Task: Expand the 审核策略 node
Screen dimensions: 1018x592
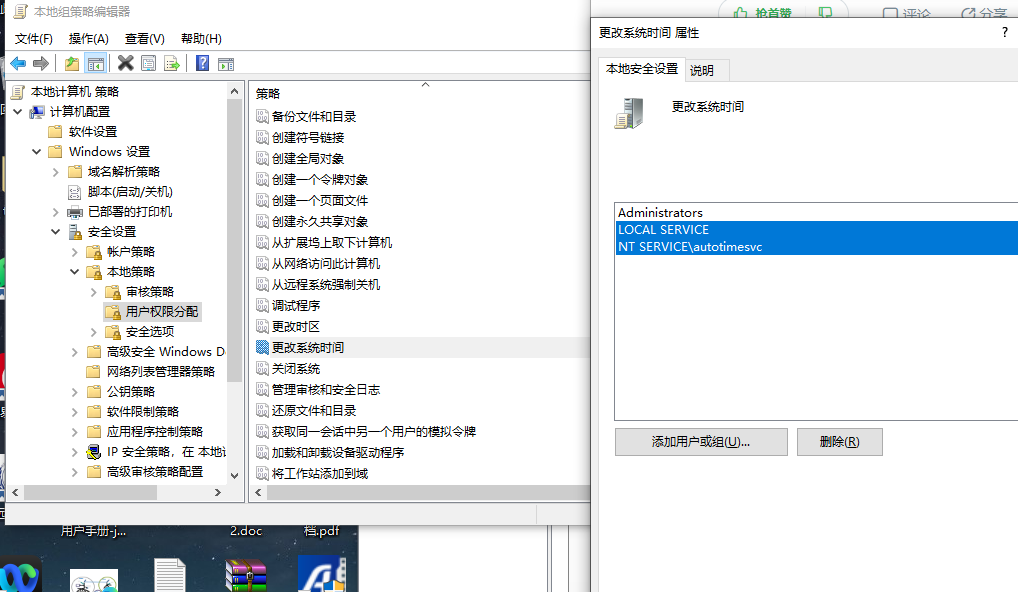Action: pyautogui.click(x=93, y=292)
